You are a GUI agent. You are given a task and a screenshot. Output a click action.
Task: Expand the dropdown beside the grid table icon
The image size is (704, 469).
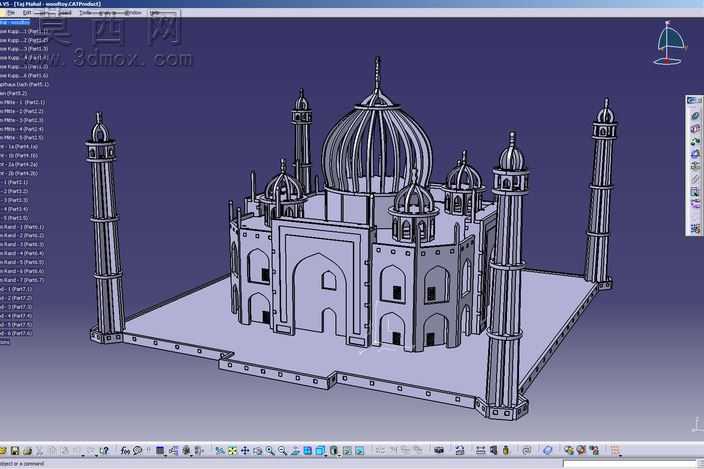tap(165, 456)
